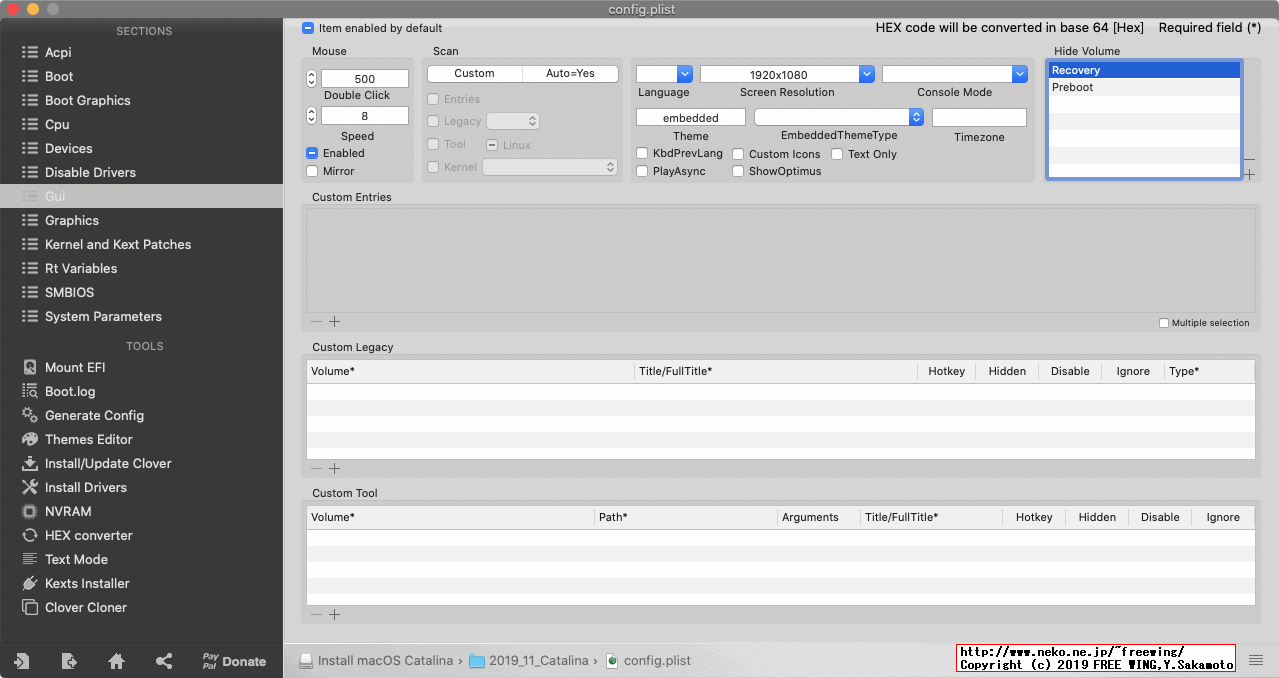Image resolution: width=1279 pixels, height=678 pixels.
Task: Expand the EmbeddedThemeType dropdown
Action: tap(916, 116)
